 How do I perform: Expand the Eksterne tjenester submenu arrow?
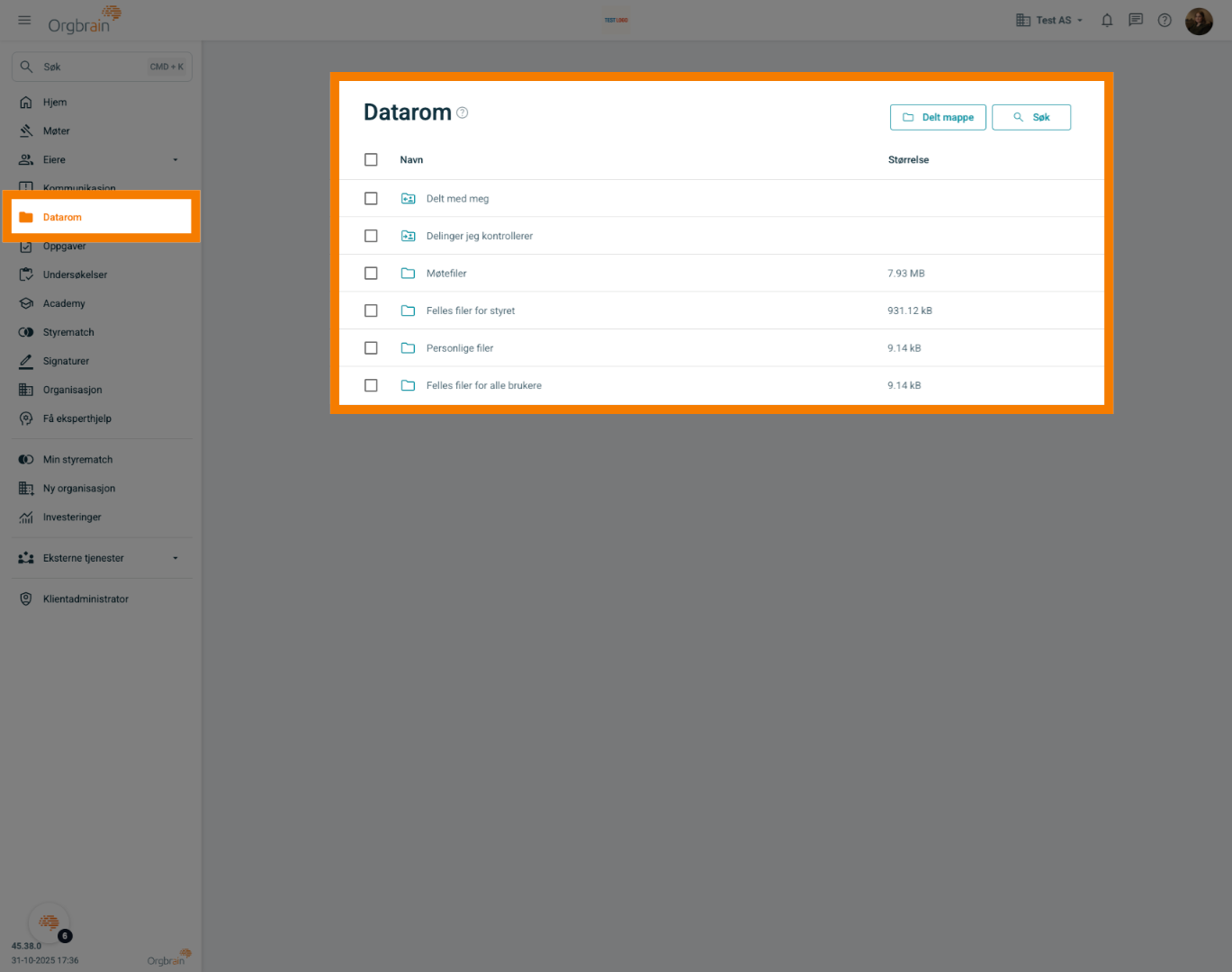pyautogui.click(x=175, y=558)
